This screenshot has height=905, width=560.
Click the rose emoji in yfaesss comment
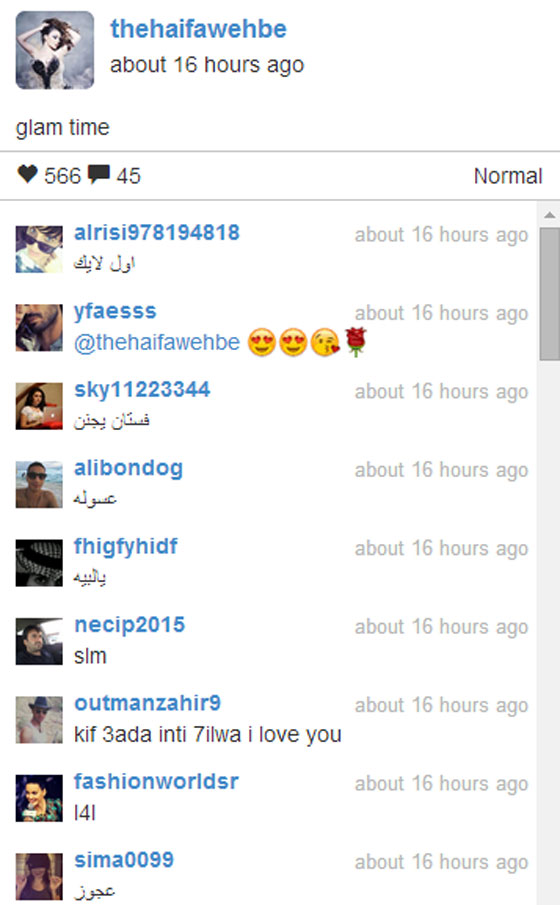pos(356,342)
